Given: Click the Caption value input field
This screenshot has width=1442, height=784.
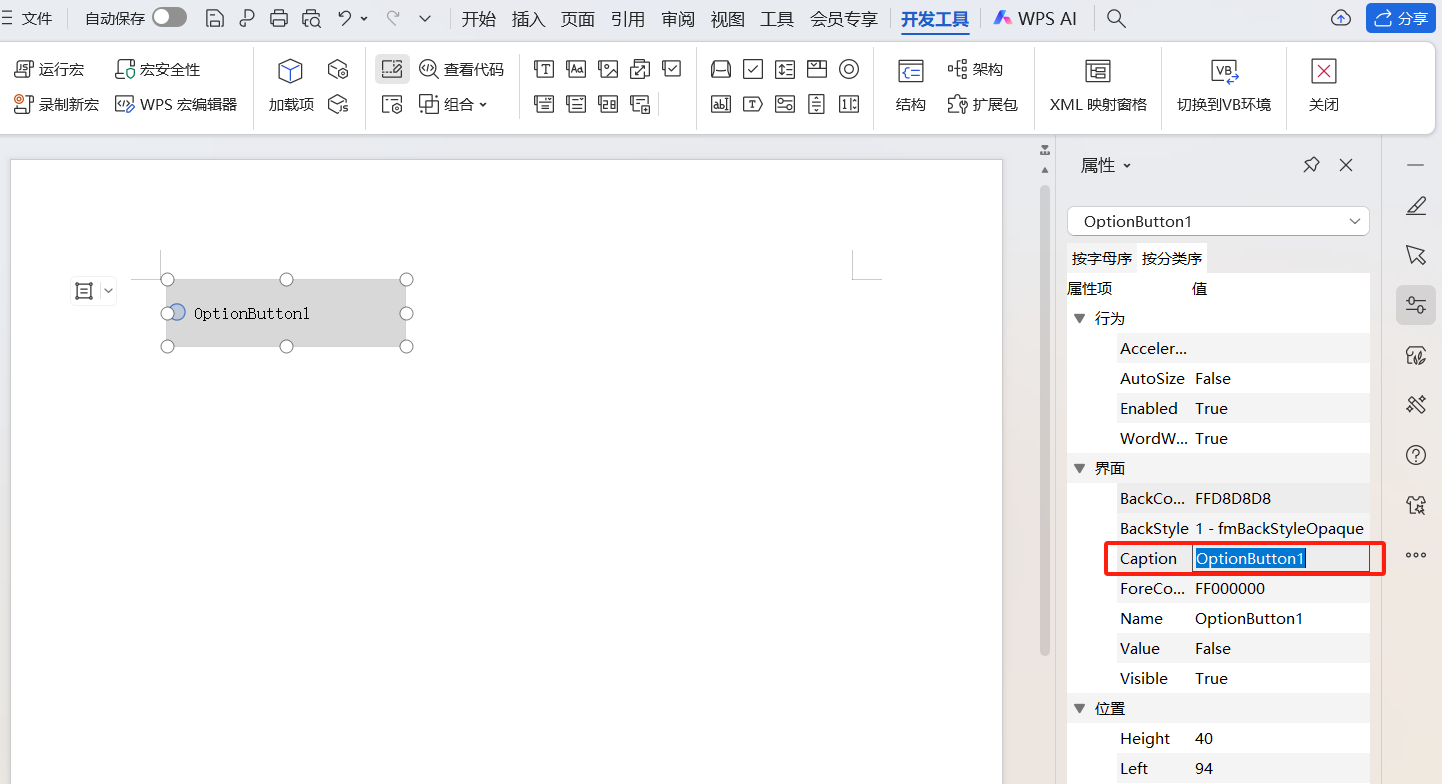Looking at the screenshot, I should tap(1280, 558).
